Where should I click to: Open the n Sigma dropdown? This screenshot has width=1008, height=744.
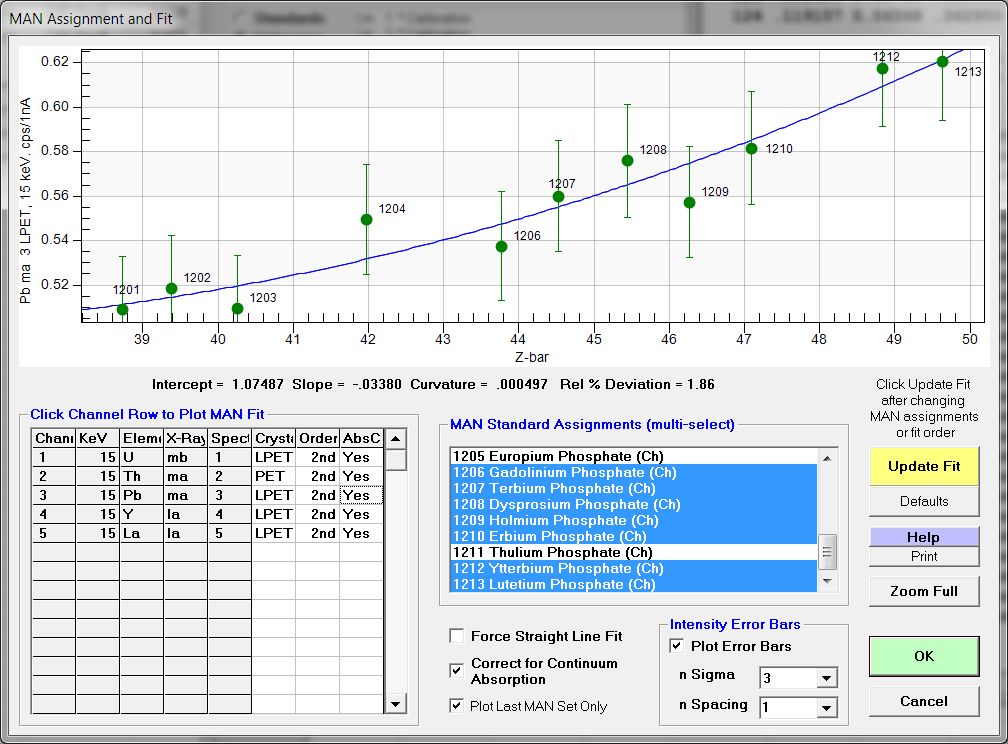826,679
